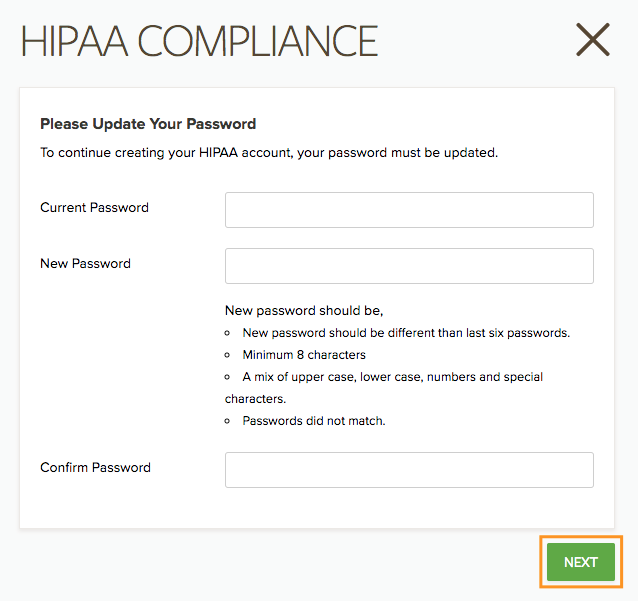
Task: Click the New Password label
Action: pos(85,264)
